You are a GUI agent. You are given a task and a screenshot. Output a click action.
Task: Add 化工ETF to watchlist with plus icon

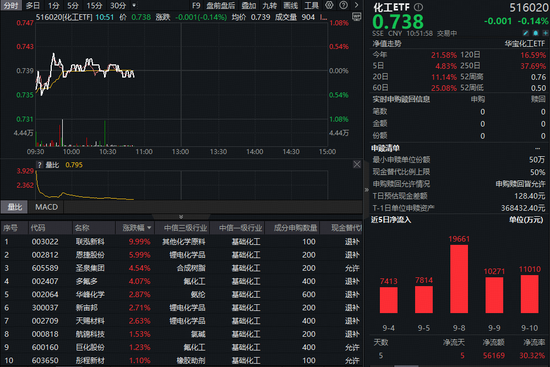[545, 33]
